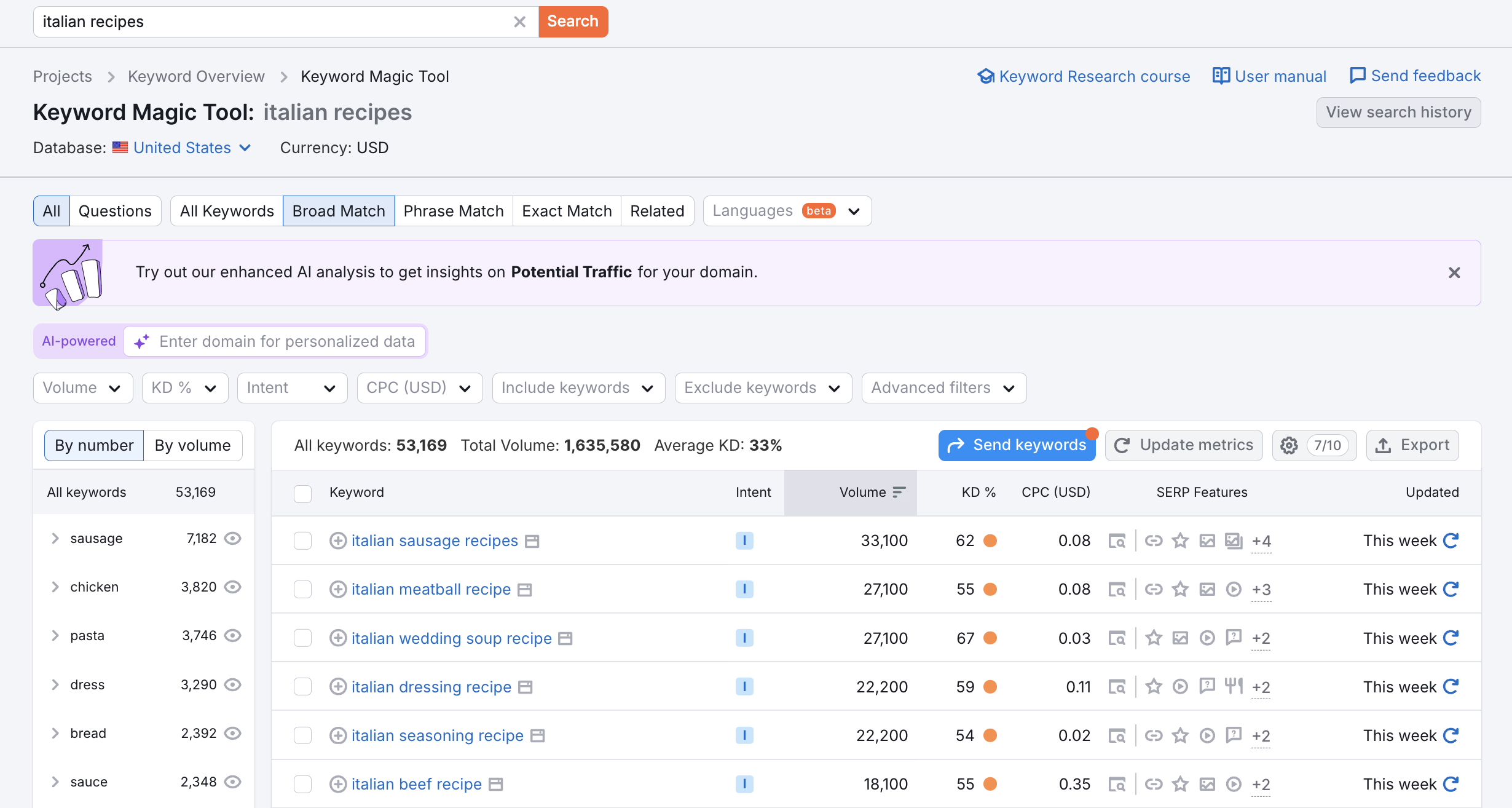
Task: Click the orange KD dot for italian sausage recipes
Action: pos(990,541)
